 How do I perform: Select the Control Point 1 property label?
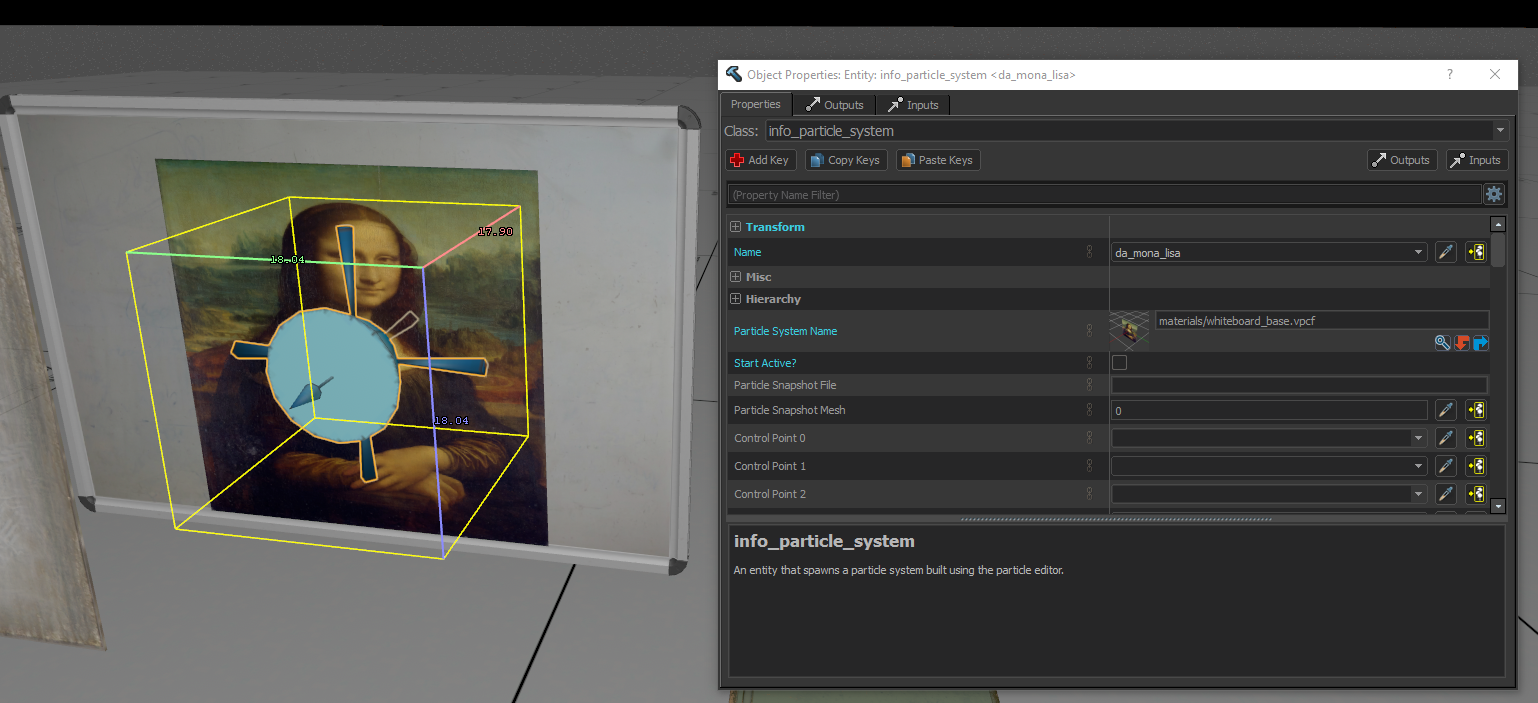769,466
